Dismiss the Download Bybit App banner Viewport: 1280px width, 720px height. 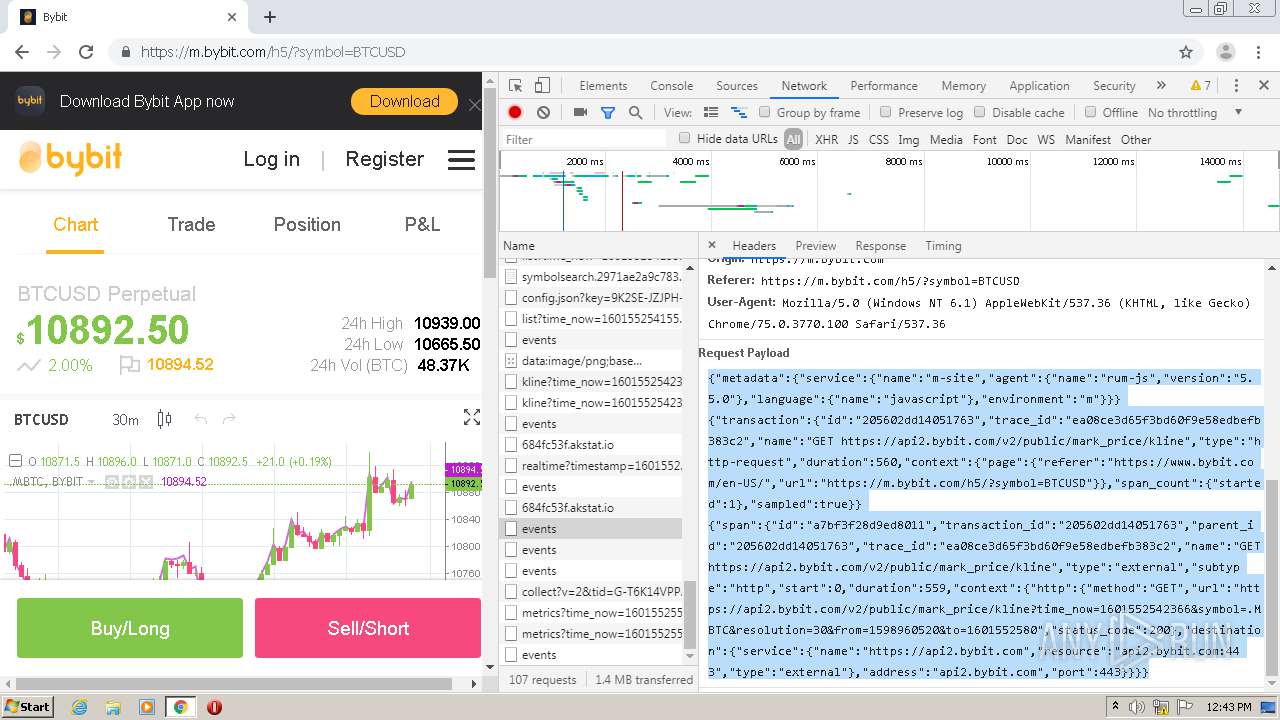[x=474, y=104]
